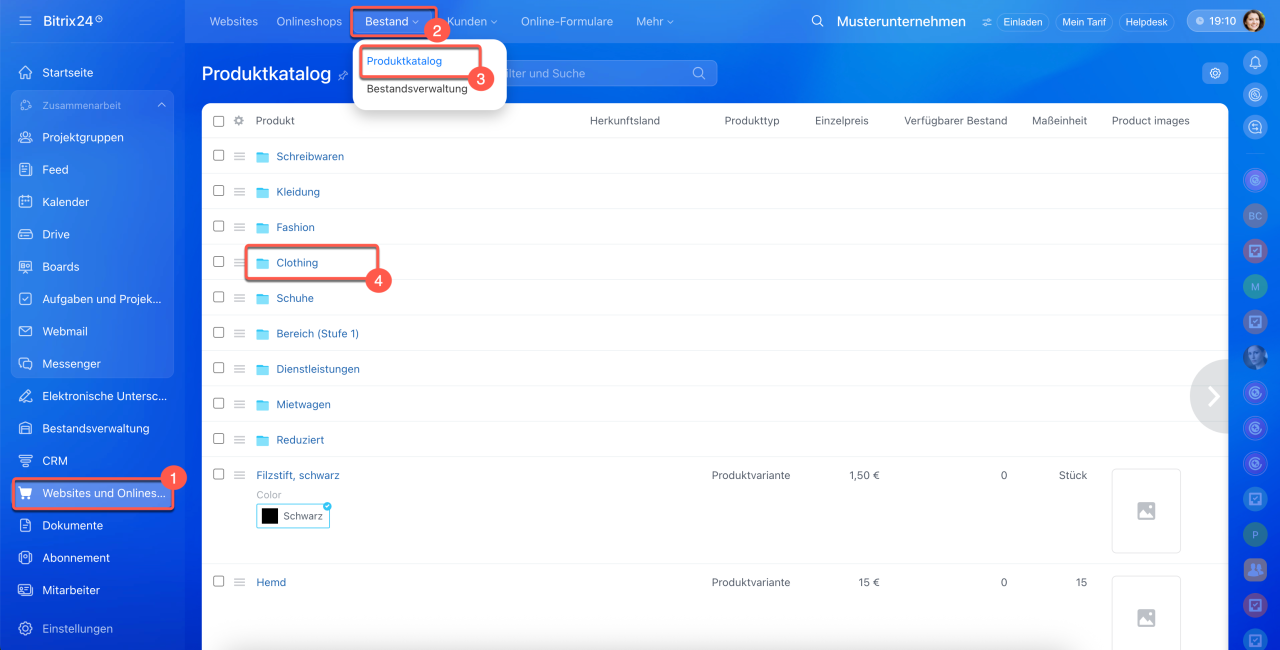Sort by Verfügbarer Bestand column header
1280x650 pixels.
pyautogui.click(x=955, y=121)
